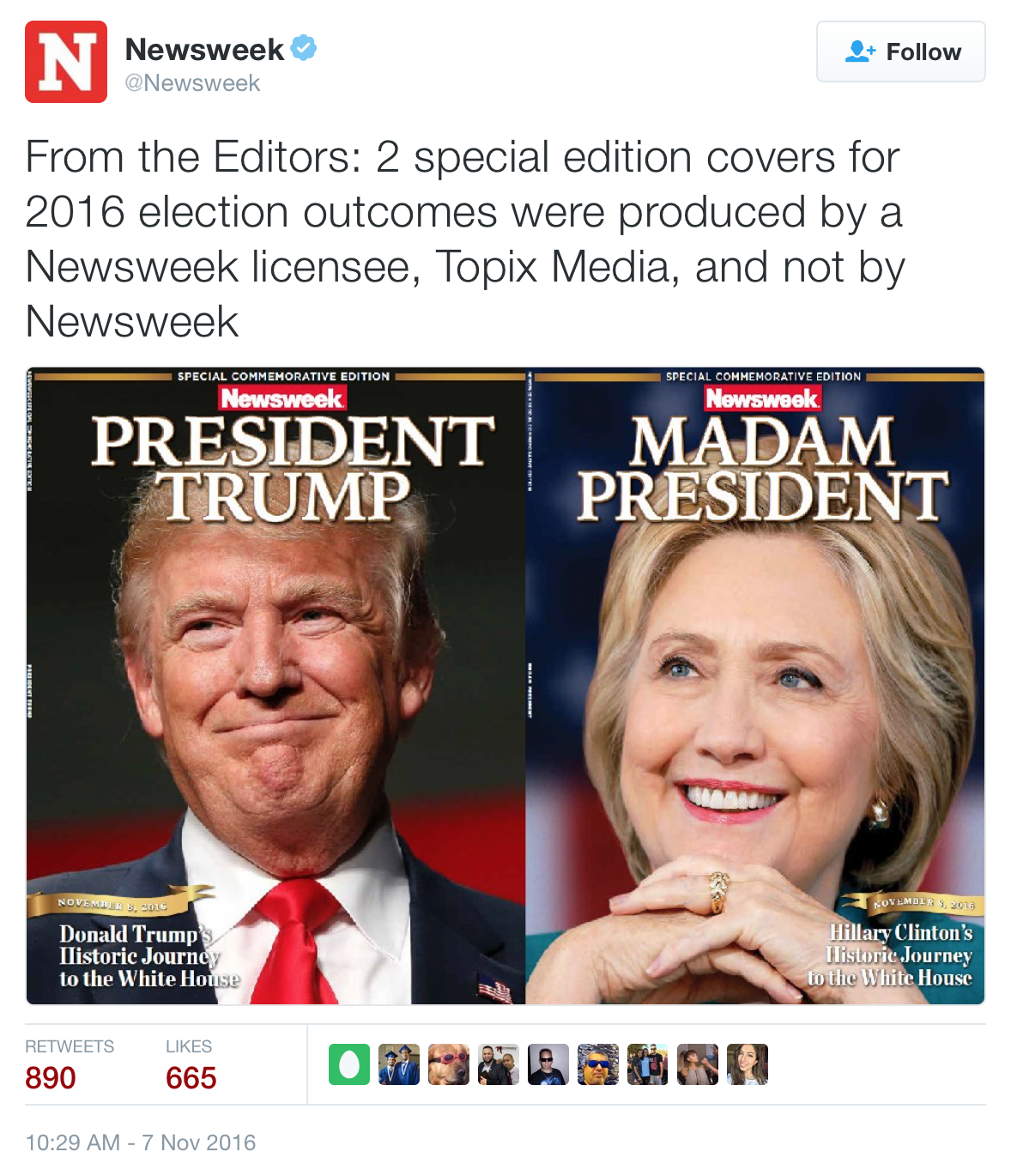Open the 10:29 AM - 7 Nov 2016 timestamp
The image size is (1011, 1176).
(141, 1143)
